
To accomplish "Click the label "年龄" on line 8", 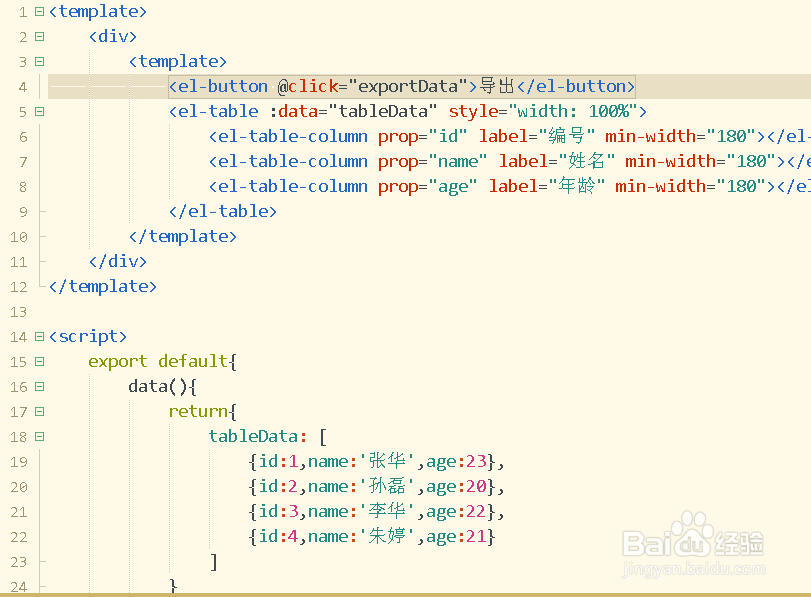I will point(576,186).
